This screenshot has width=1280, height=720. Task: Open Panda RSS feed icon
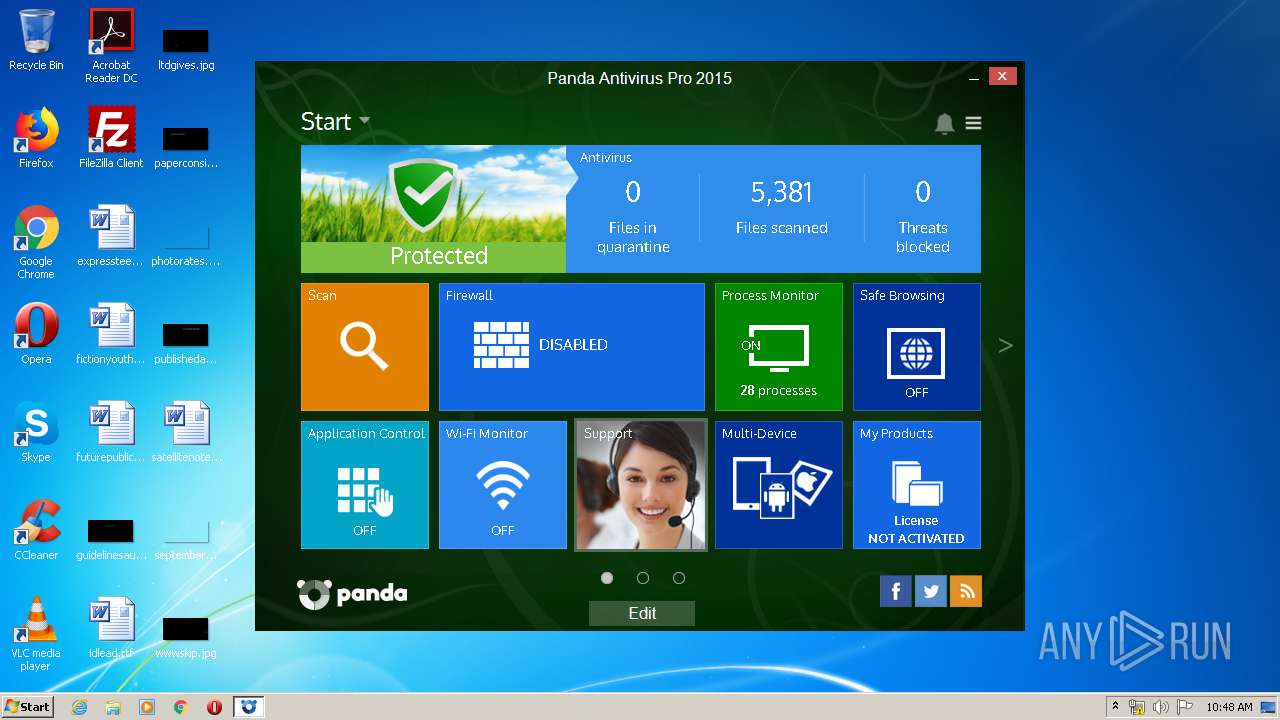[x=966, y=591]
